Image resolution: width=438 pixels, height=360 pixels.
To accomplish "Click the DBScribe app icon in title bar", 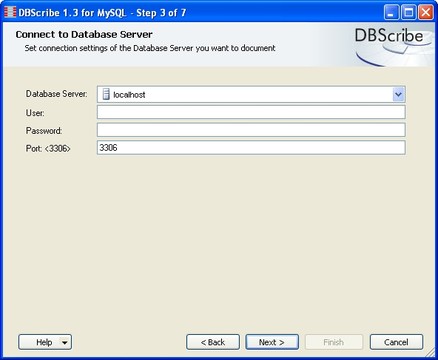I will tap(10, 13).
